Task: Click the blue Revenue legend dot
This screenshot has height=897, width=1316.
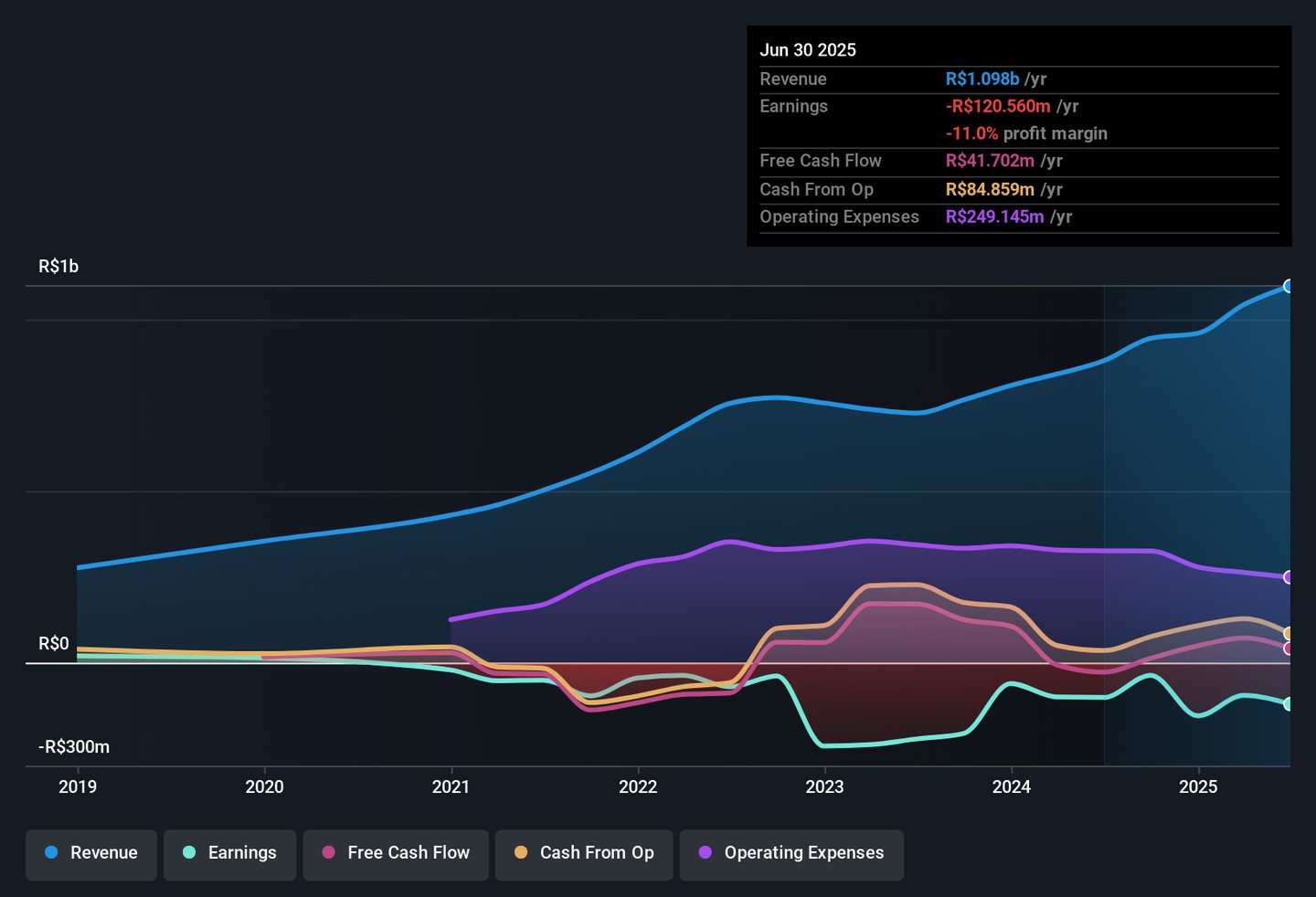Action: [52, 852]
